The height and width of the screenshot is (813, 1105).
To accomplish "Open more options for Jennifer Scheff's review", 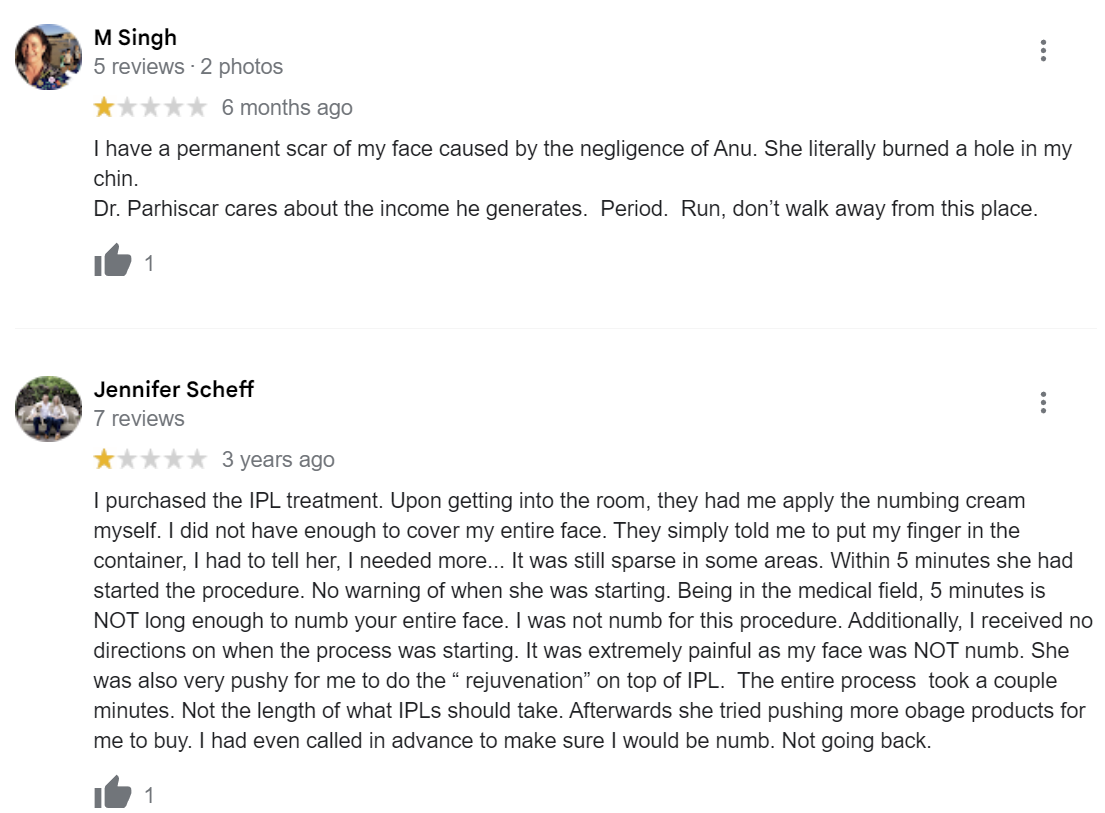I will [1043, 403].
